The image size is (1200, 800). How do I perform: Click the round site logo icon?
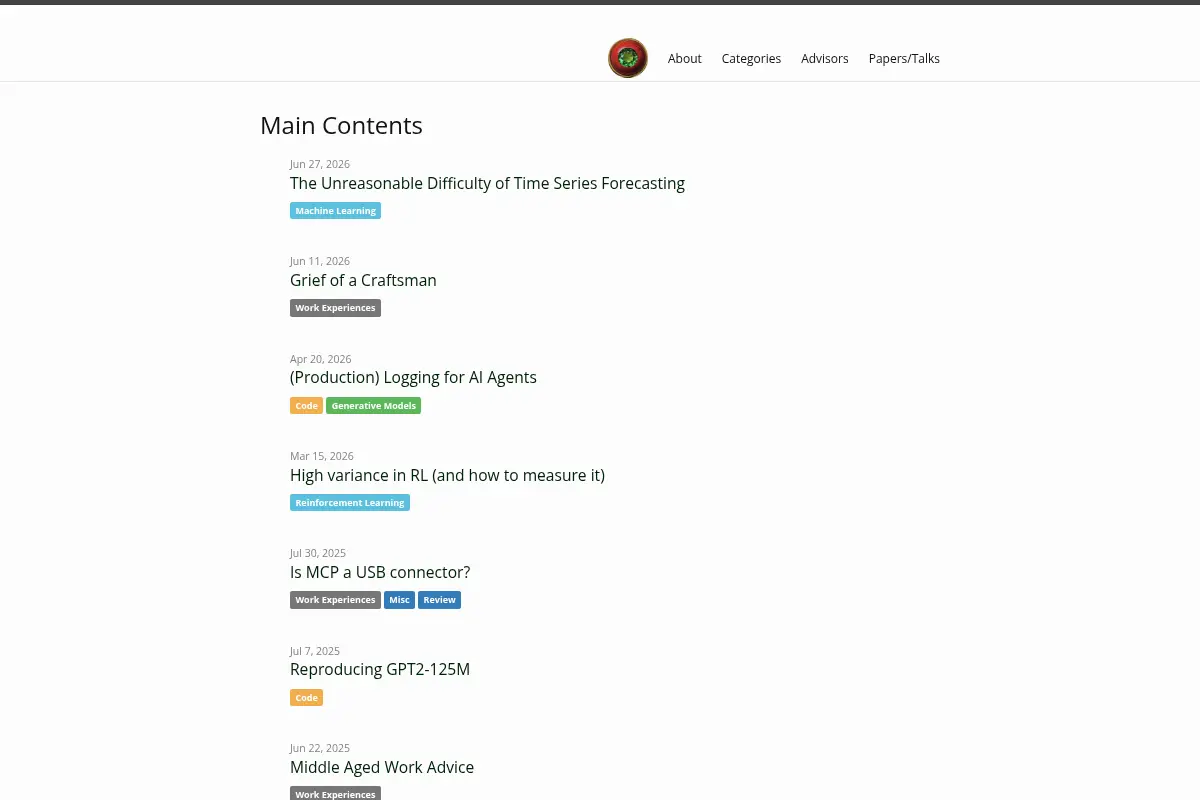point(628,58)
